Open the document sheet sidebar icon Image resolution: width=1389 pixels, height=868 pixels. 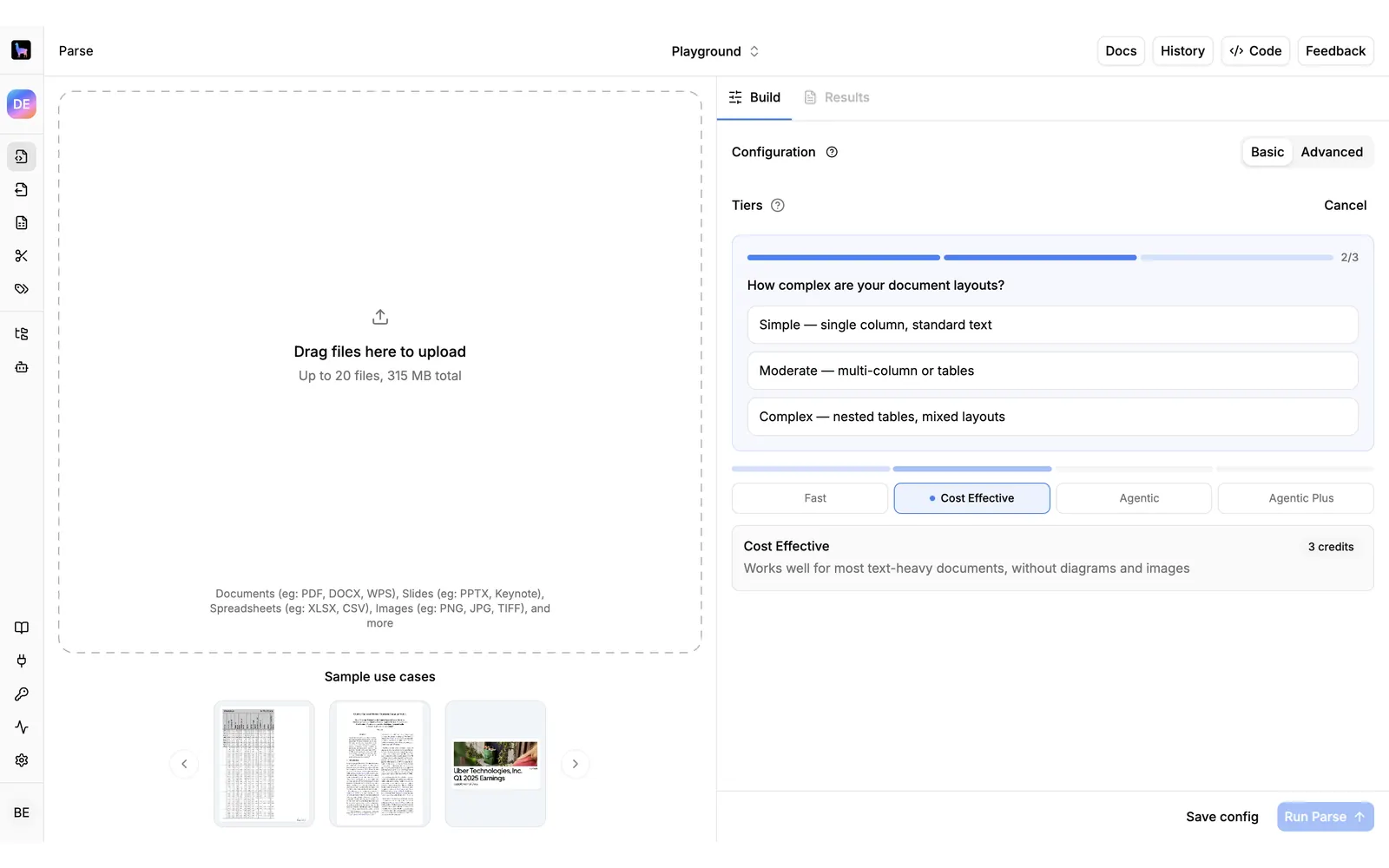pos(22,223)
